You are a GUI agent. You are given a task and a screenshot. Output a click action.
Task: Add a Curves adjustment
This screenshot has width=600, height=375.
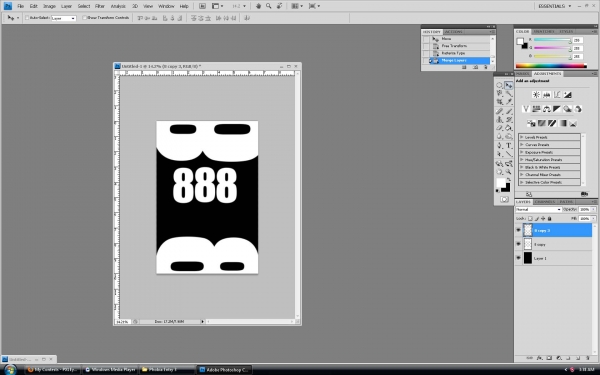click(557, 95)
